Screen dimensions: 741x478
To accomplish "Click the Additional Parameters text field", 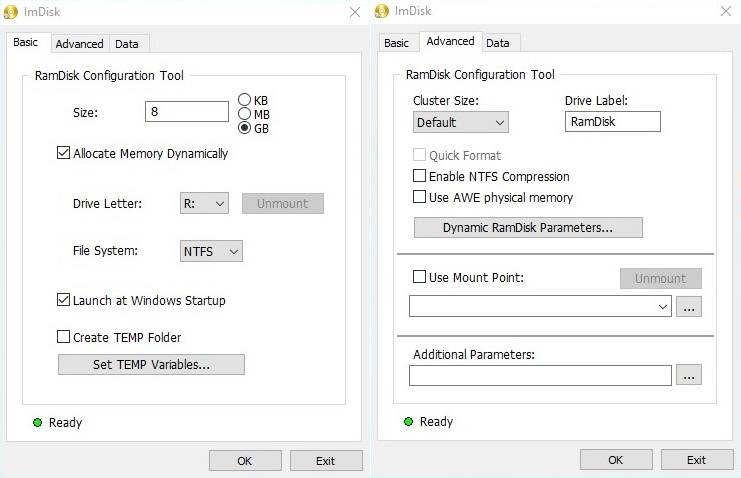I will point(540,375).
